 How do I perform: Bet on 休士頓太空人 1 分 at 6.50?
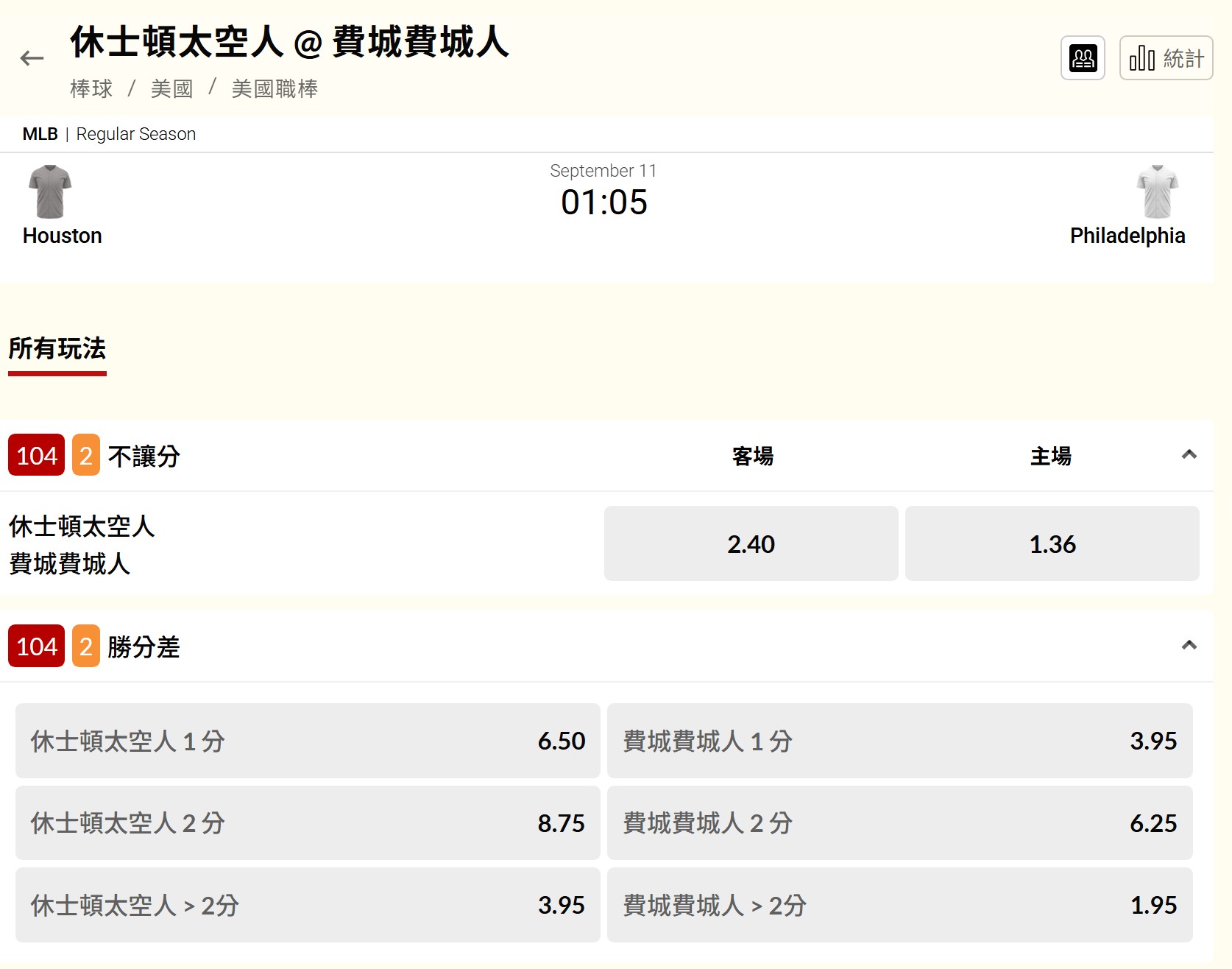click(x=308, y=741)
